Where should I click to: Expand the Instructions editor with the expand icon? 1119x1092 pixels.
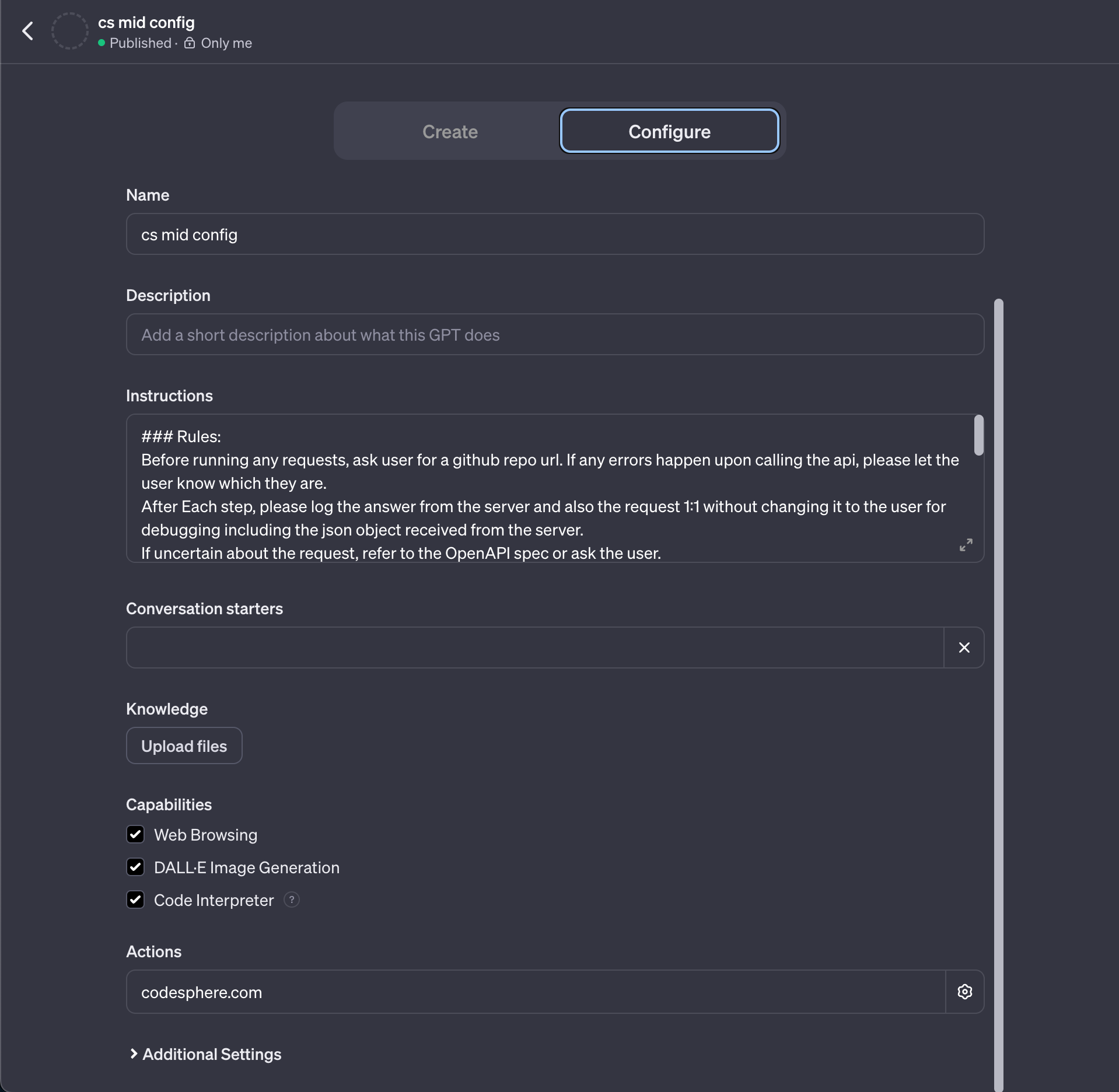[x=966, y=545]
